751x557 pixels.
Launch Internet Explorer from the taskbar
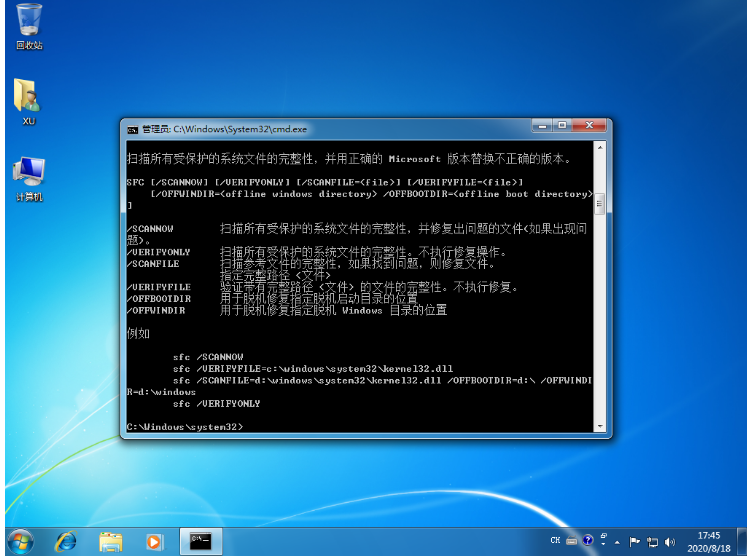[66, 541]
